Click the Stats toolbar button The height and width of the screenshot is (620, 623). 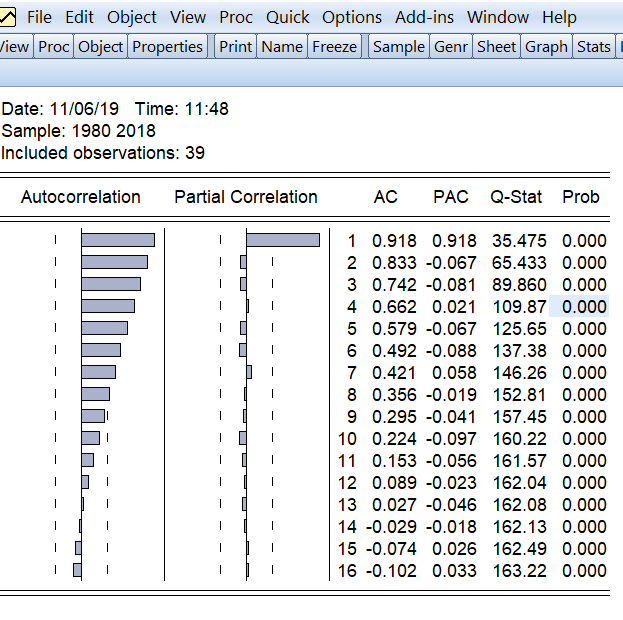point(594,46)
